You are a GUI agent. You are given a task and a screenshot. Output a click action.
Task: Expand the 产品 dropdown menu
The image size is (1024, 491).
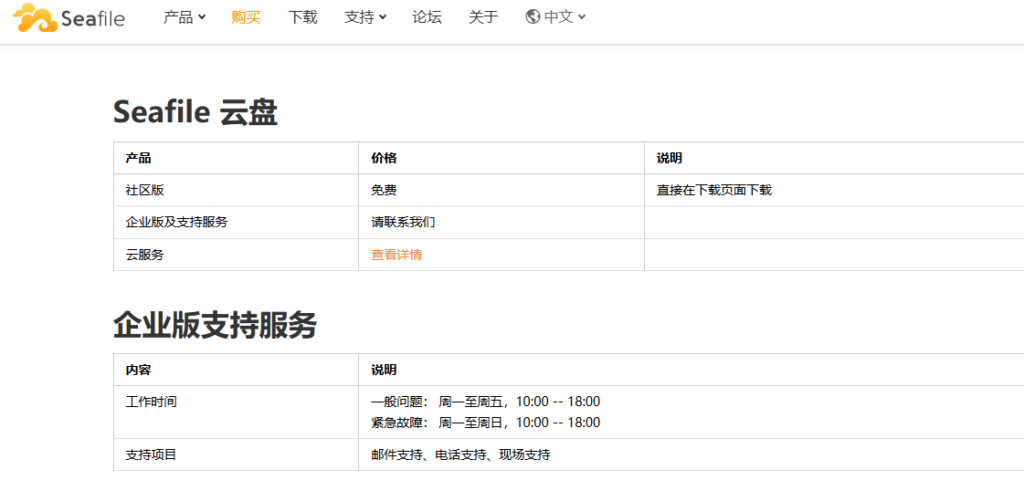(x=184, y=17)
